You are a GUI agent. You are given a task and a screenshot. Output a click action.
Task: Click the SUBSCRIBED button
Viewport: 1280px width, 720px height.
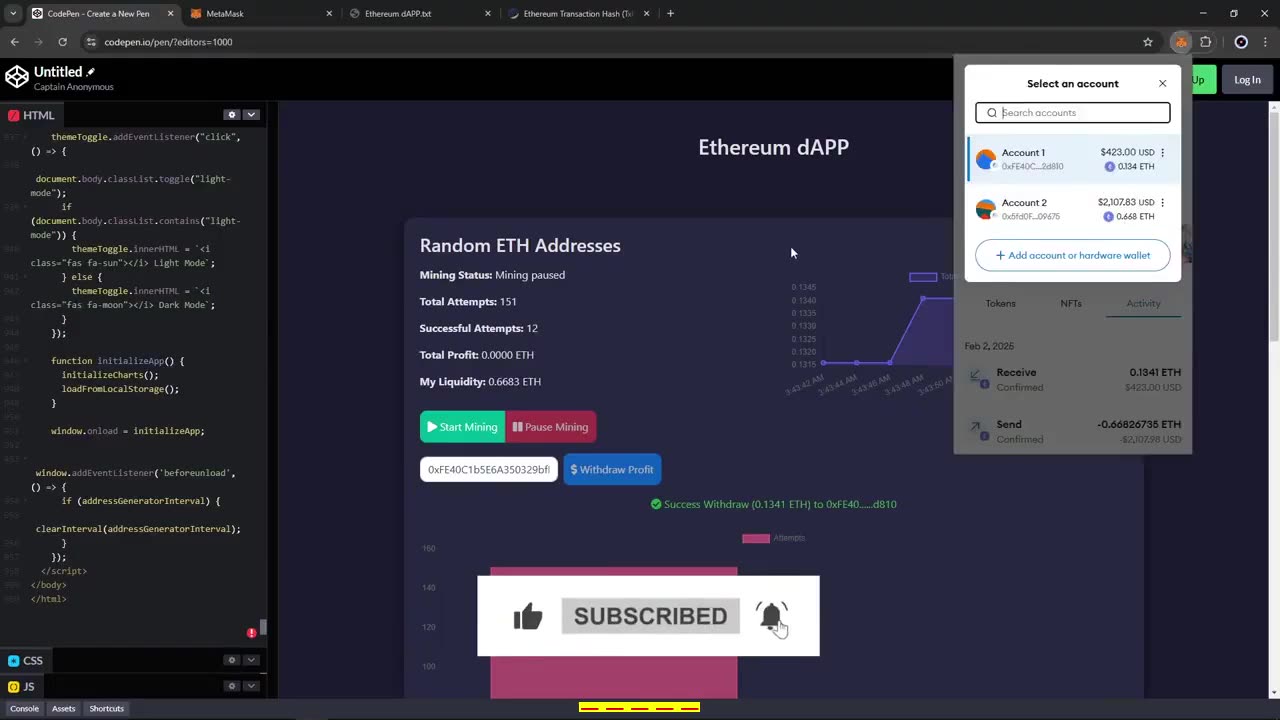(x=650, y=616)
